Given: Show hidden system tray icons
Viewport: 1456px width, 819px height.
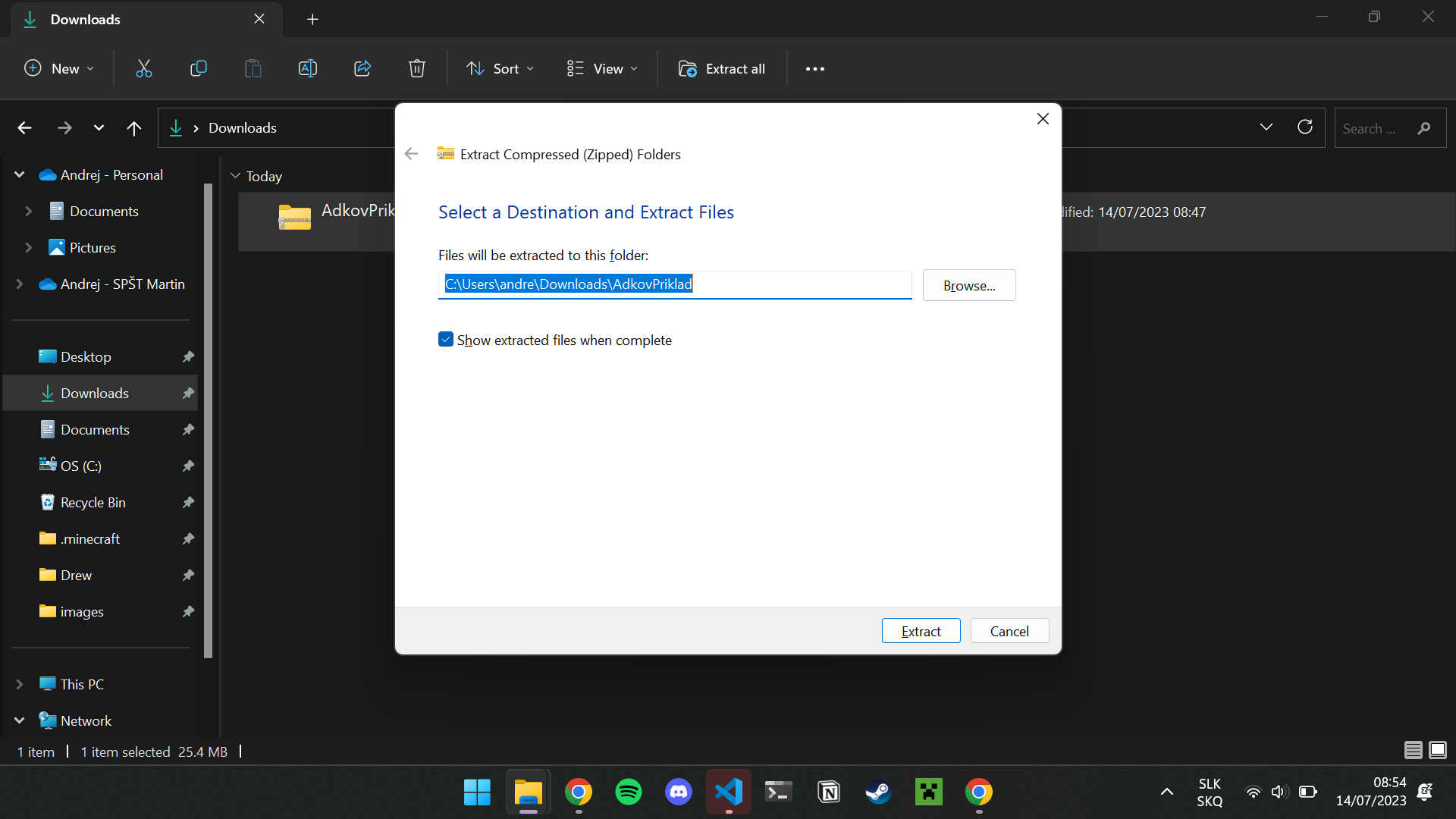Looking at the screenshot, I should [x=1167, y=792].
